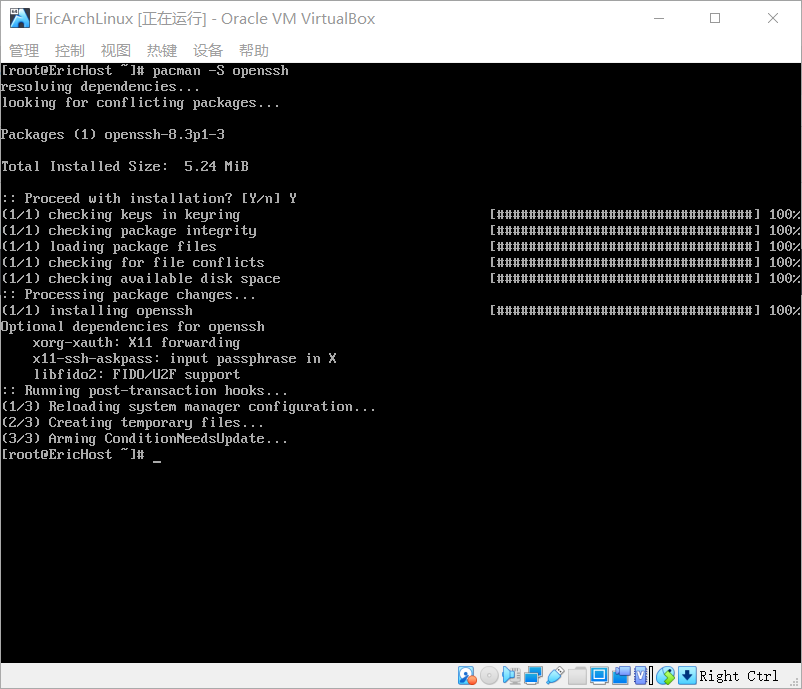Click the optical drive status icon

pyautogui.click(x=489, y=675)
